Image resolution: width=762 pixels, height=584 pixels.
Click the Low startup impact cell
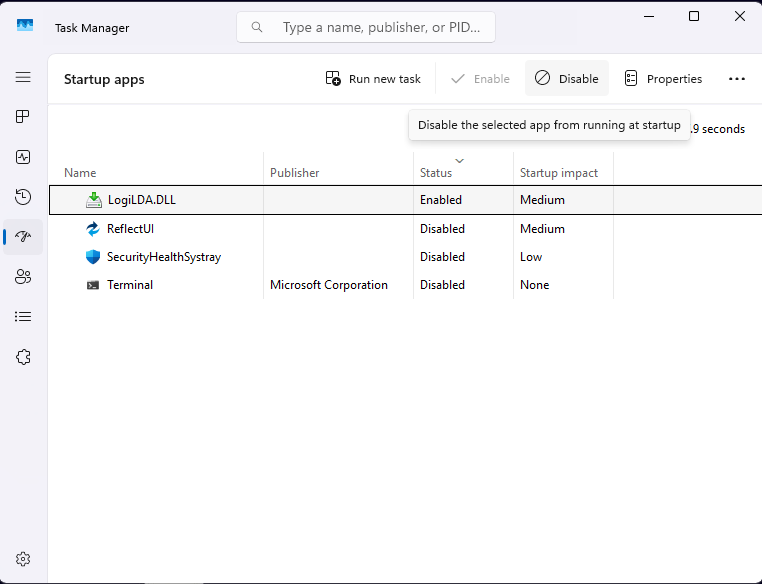click(x=531, y=257)
